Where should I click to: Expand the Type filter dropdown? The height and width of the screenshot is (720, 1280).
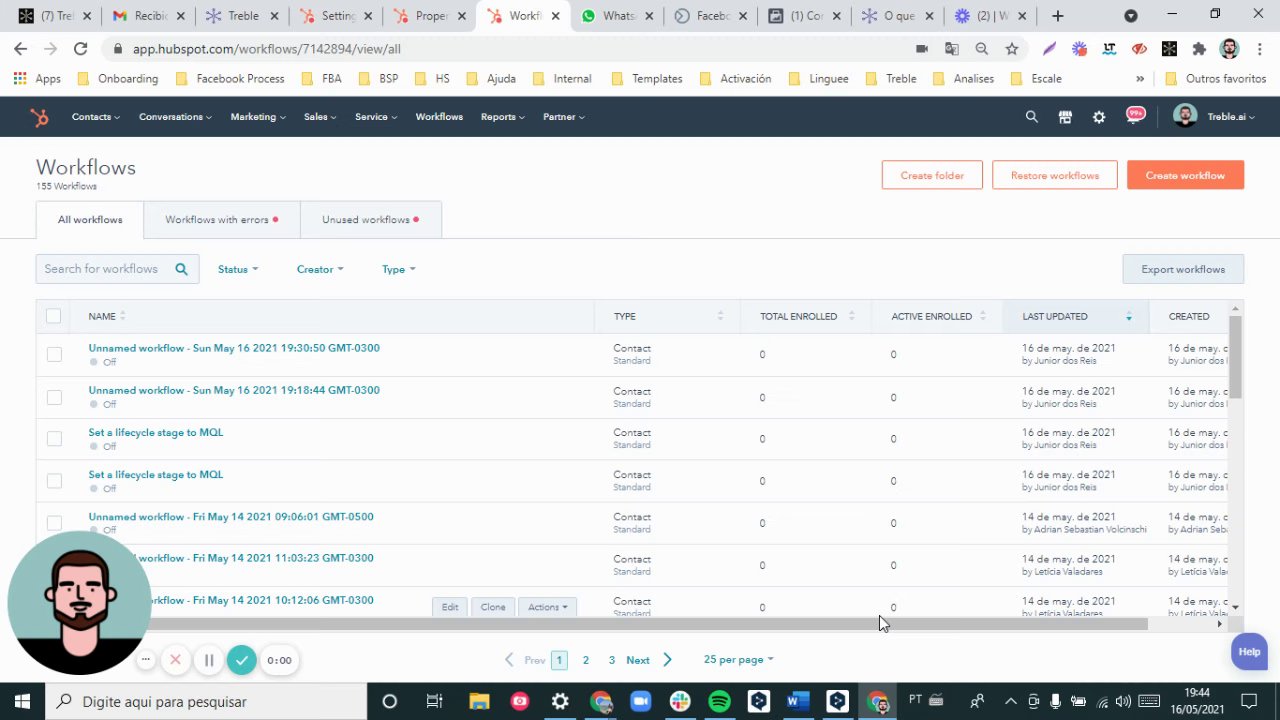(399, 269)
